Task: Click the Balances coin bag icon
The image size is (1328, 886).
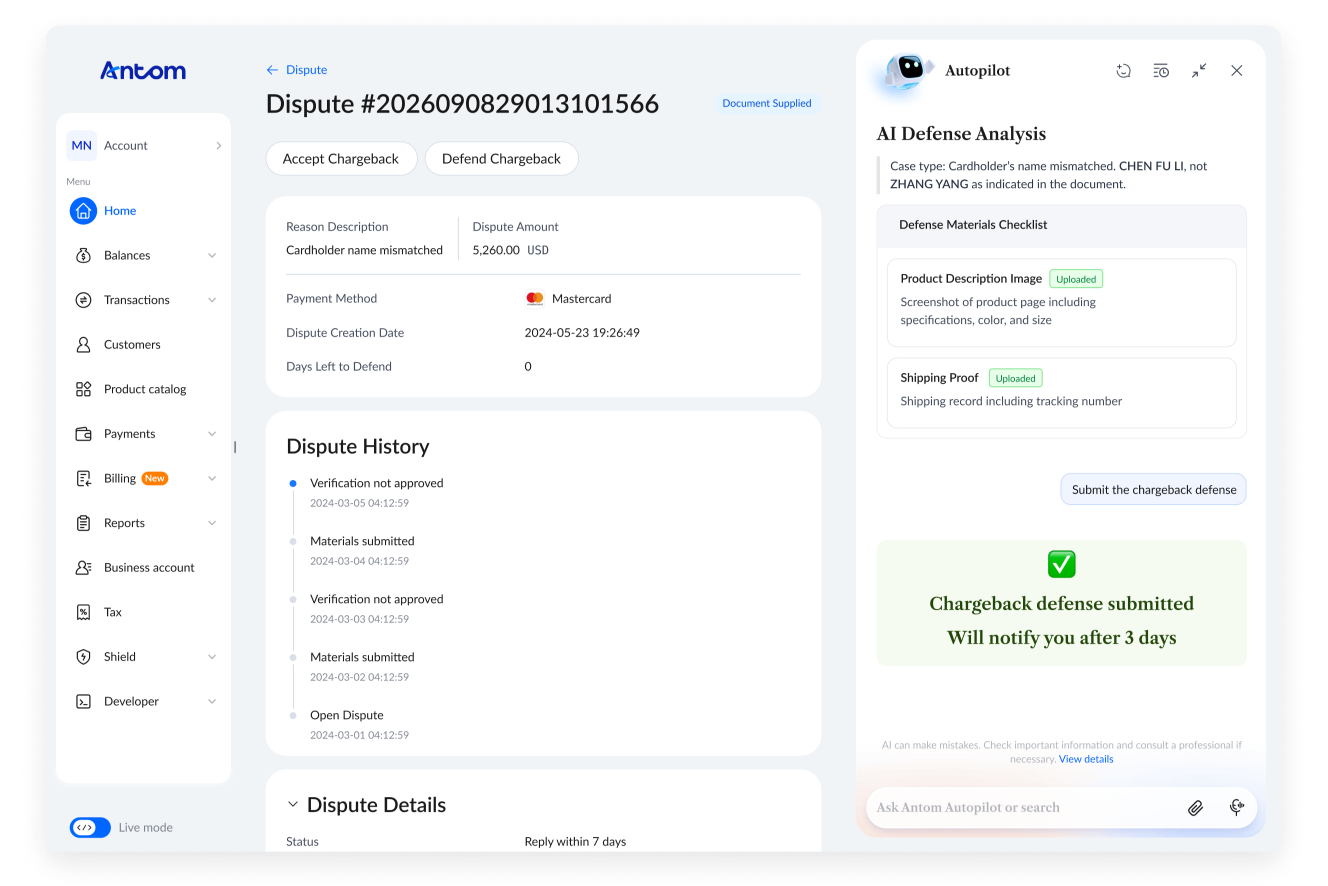Action: coord(84,255)
